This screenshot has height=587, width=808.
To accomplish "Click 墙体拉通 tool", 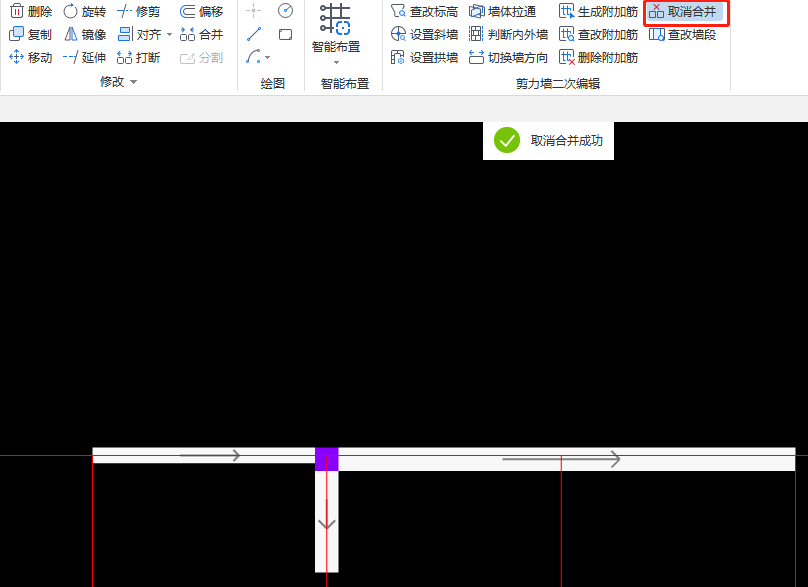I will [x=502, y=11].
